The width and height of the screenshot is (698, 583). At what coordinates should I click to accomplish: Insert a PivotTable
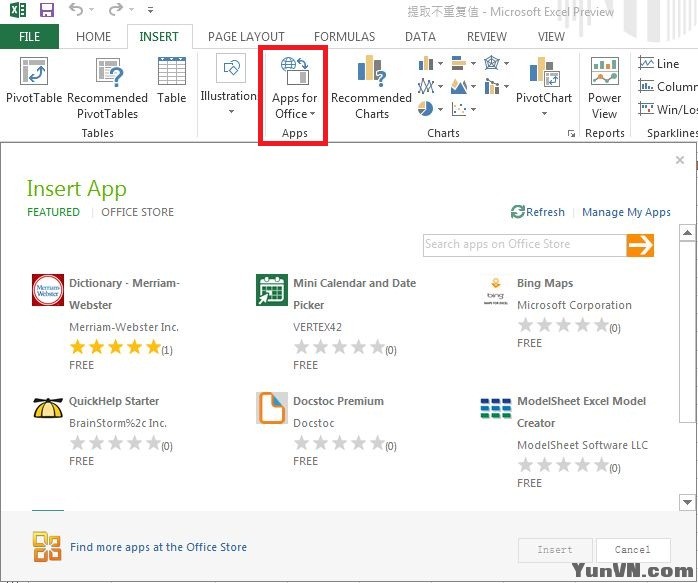tap(34, 81)
